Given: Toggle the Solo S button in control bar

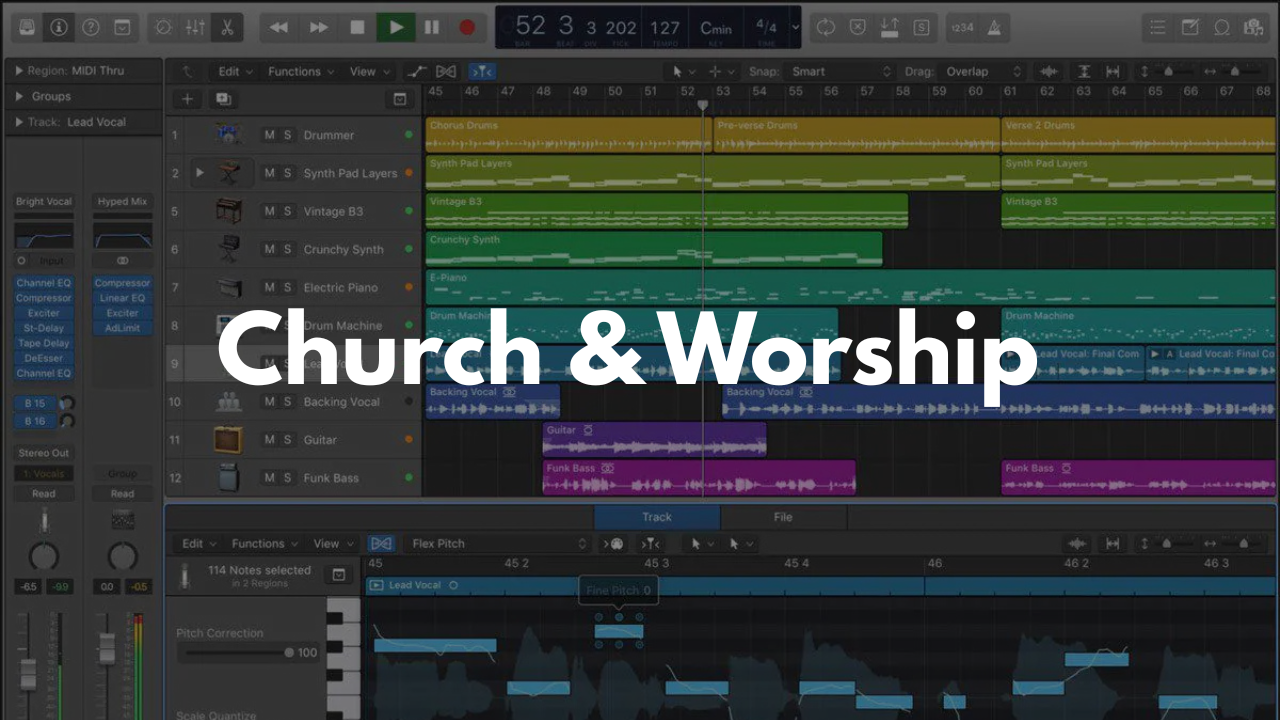Looking at the screenshot, I should click(921, 27).
